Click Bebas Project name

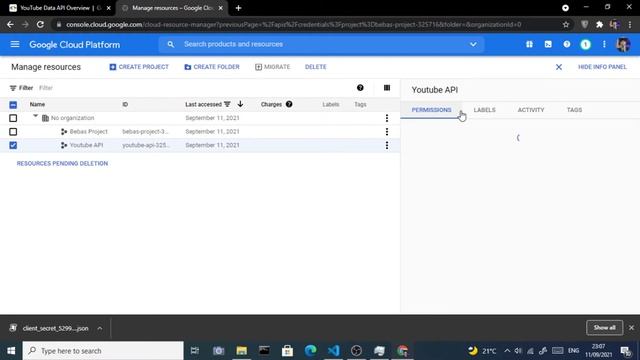(89, 131)
